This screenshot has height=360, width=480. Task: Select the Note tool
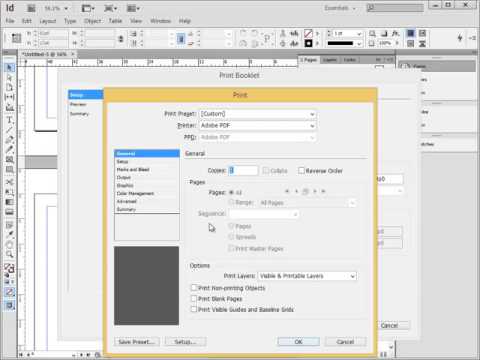[x=9, y=224]
